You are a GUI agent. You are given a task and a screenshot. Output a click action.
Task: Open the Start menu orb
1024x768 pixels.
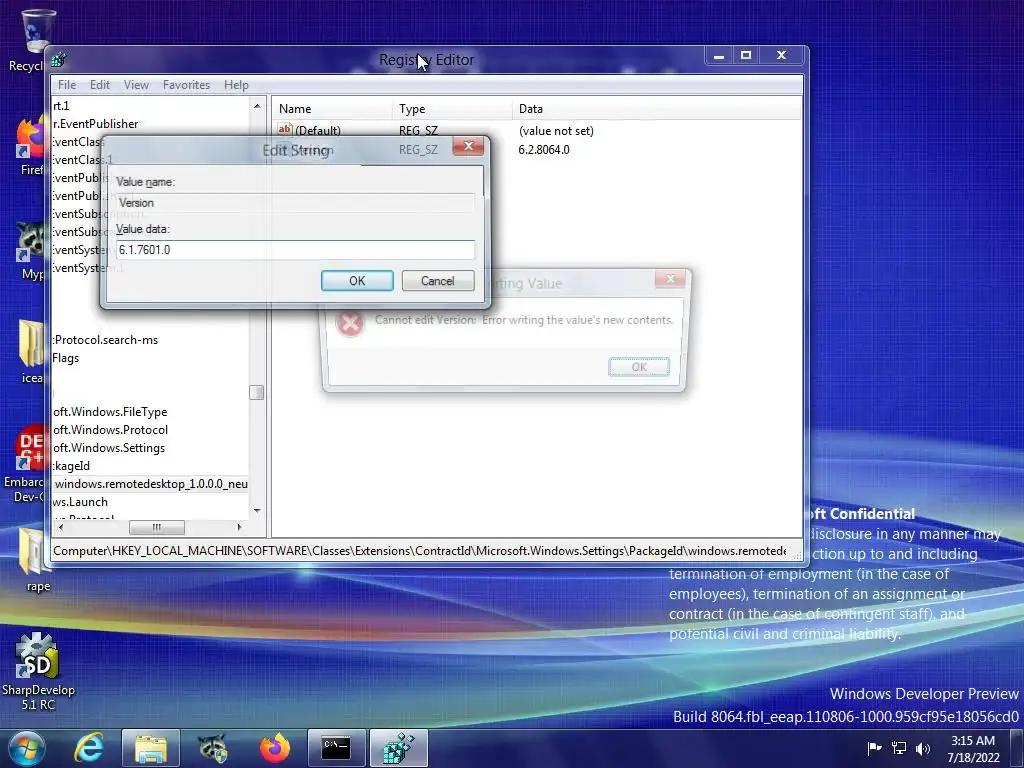coord(27,748)
